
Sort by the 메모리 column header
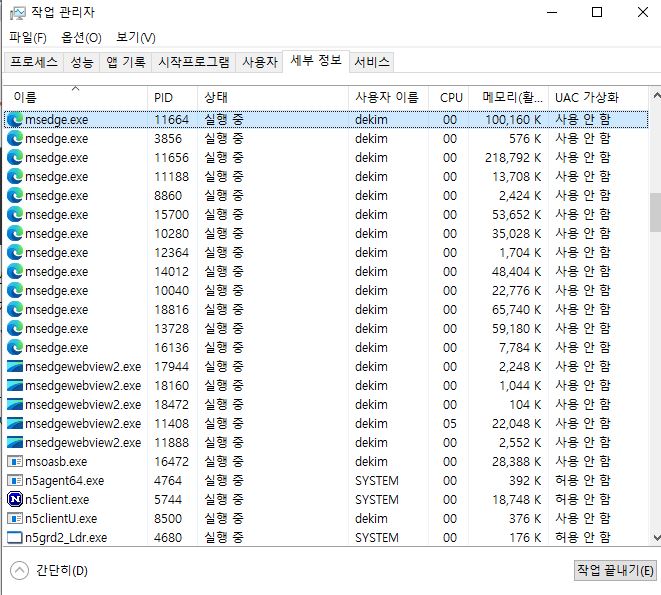pyautogui.click(x=508, y=97)
